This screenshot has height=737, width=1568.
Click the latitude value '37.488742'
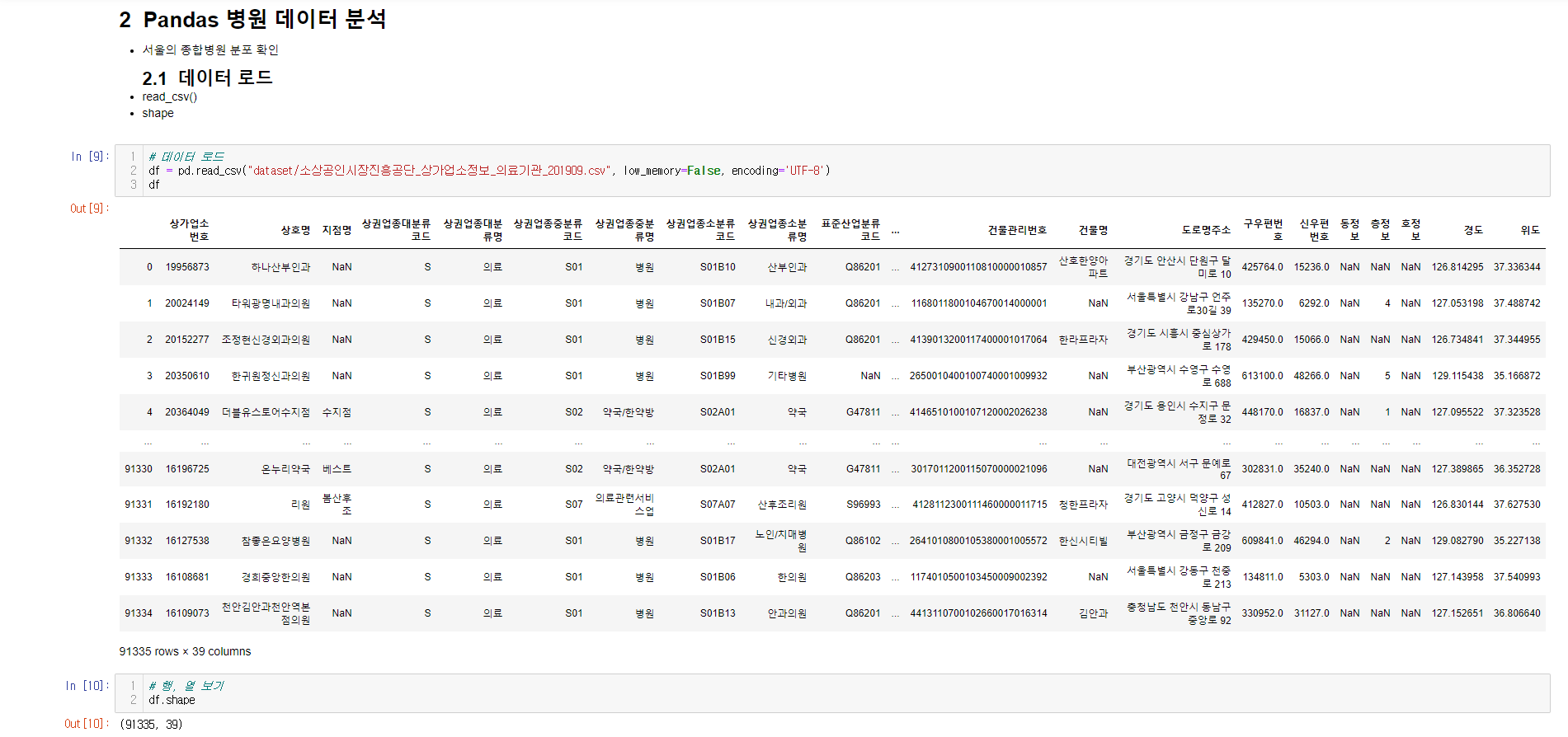pos(1517,303)
